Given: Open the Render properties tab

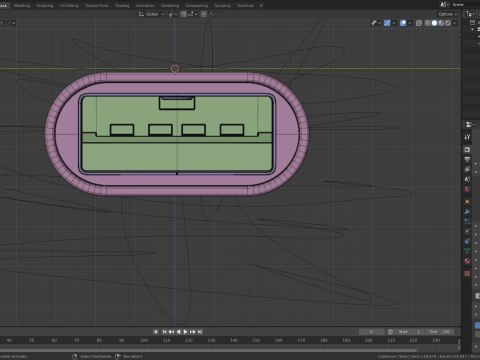Looking at the screenshot, I should [x=467, y=150].
